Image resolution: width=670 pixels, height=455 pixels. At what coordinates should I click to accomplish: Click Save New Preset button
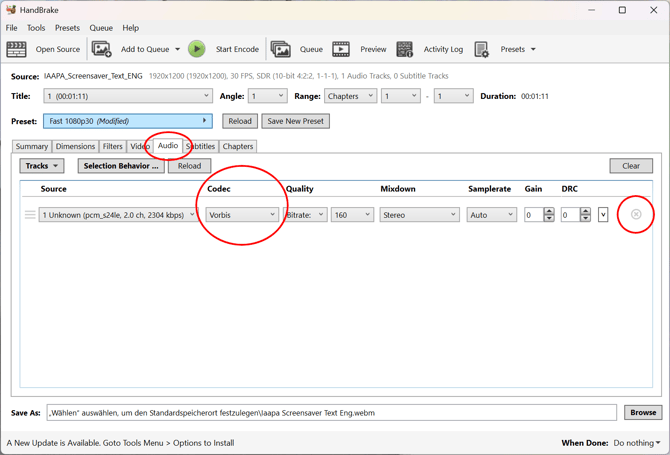295,121
